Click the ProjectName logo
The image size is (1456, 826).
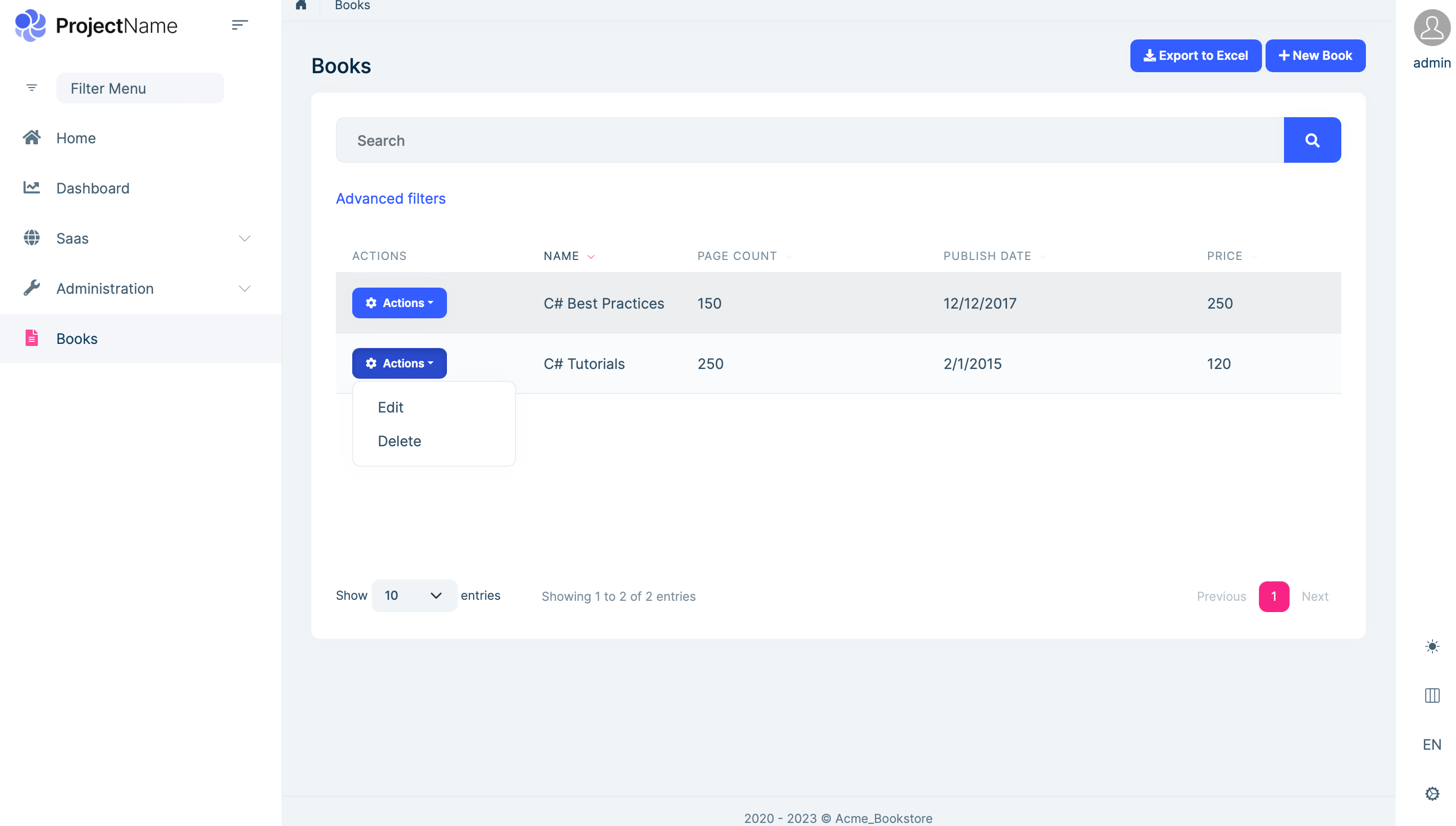pos(96,26)
